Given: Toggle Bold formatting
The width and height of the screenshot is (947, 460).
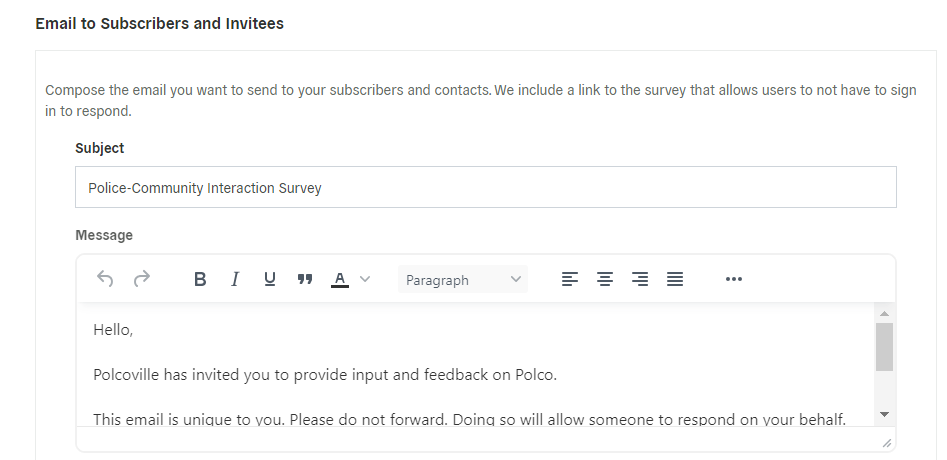Looking at the screenshot, I should point(200,280).
